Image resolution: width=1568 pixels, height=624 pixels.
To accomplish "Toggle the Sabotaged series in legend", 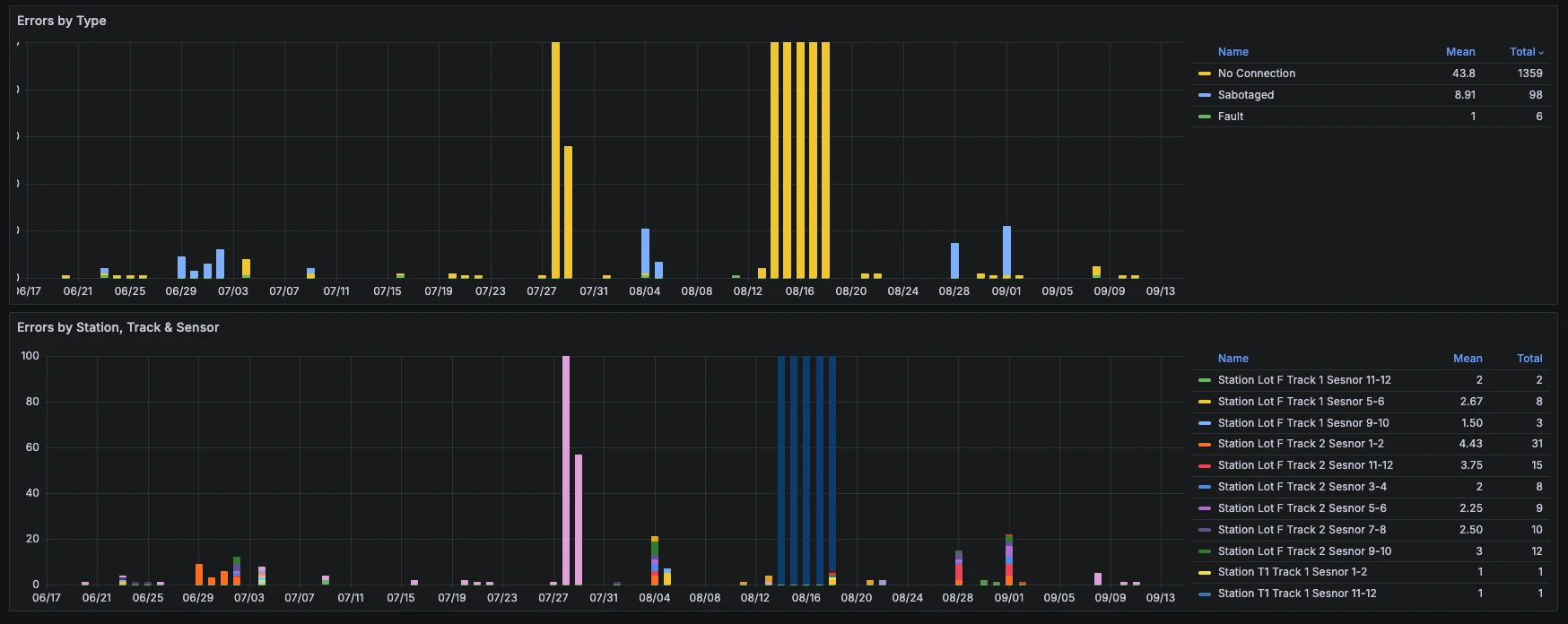I will click(x=1246, y=95).
